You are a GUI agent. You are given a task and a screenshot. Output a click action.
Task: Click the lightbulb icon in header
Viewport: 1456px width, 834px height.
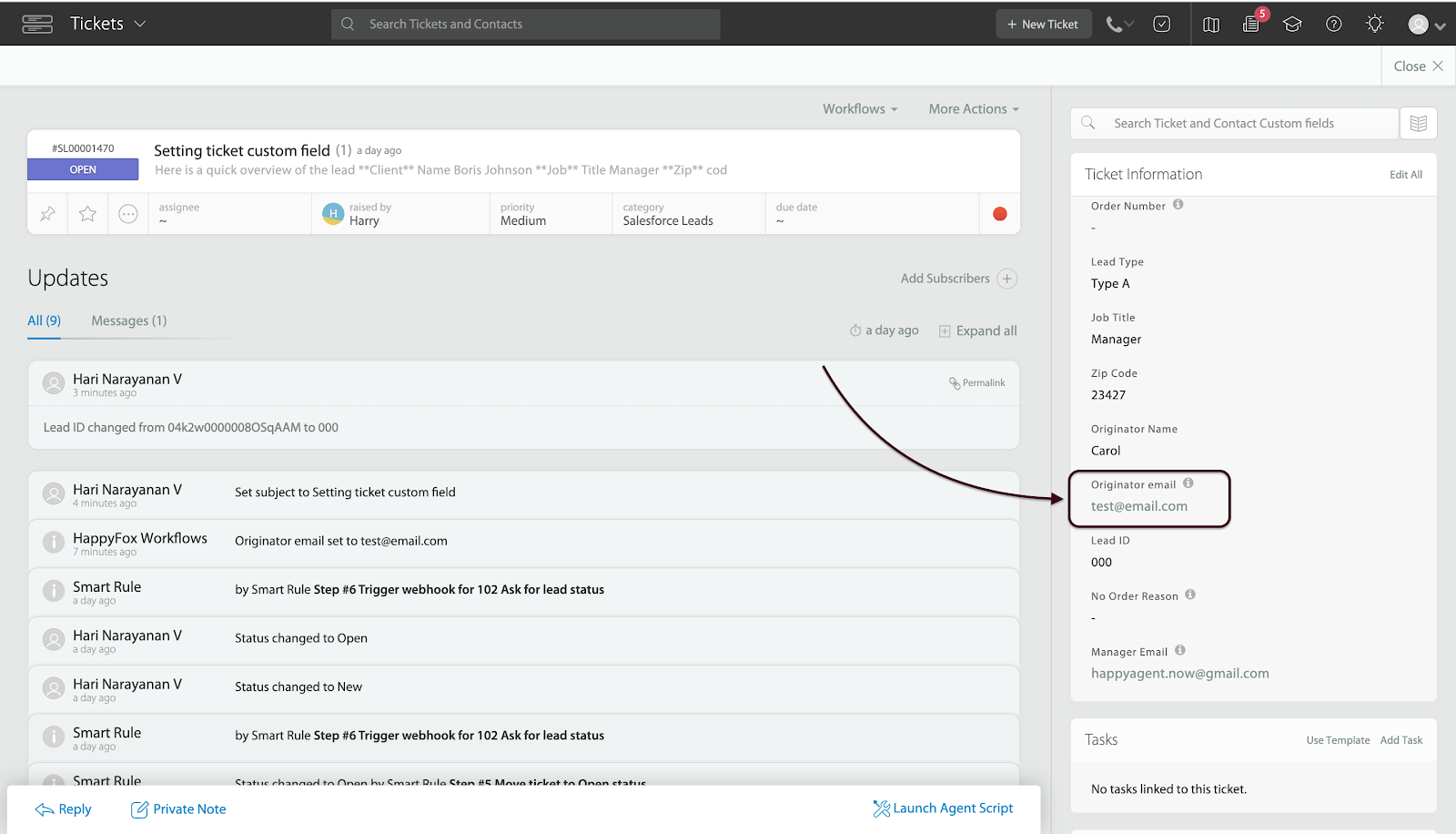pos(1375,25)
